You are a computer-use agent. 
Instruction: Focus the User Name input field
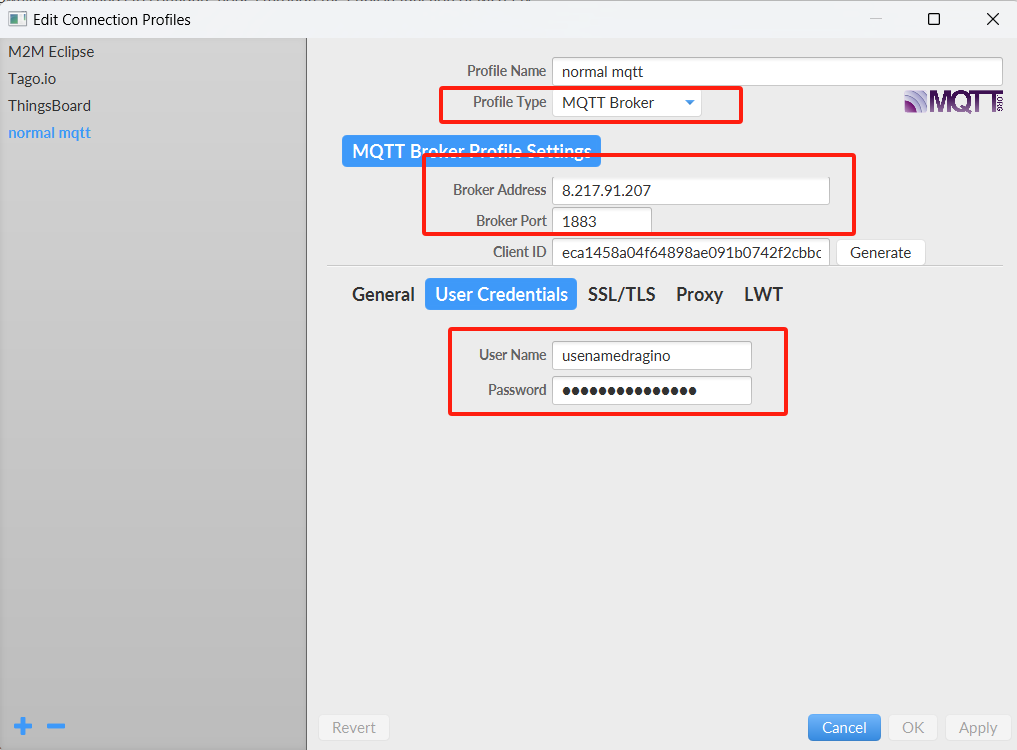652,356
